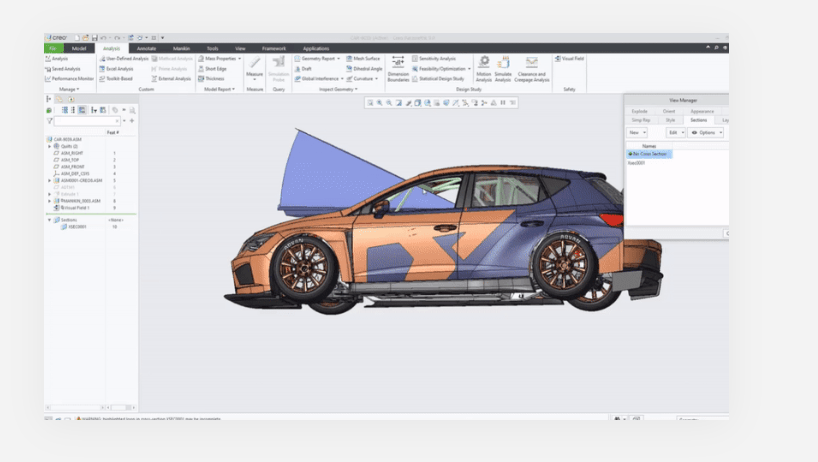Expand the Inspect Geometry group dropdown

338,89
